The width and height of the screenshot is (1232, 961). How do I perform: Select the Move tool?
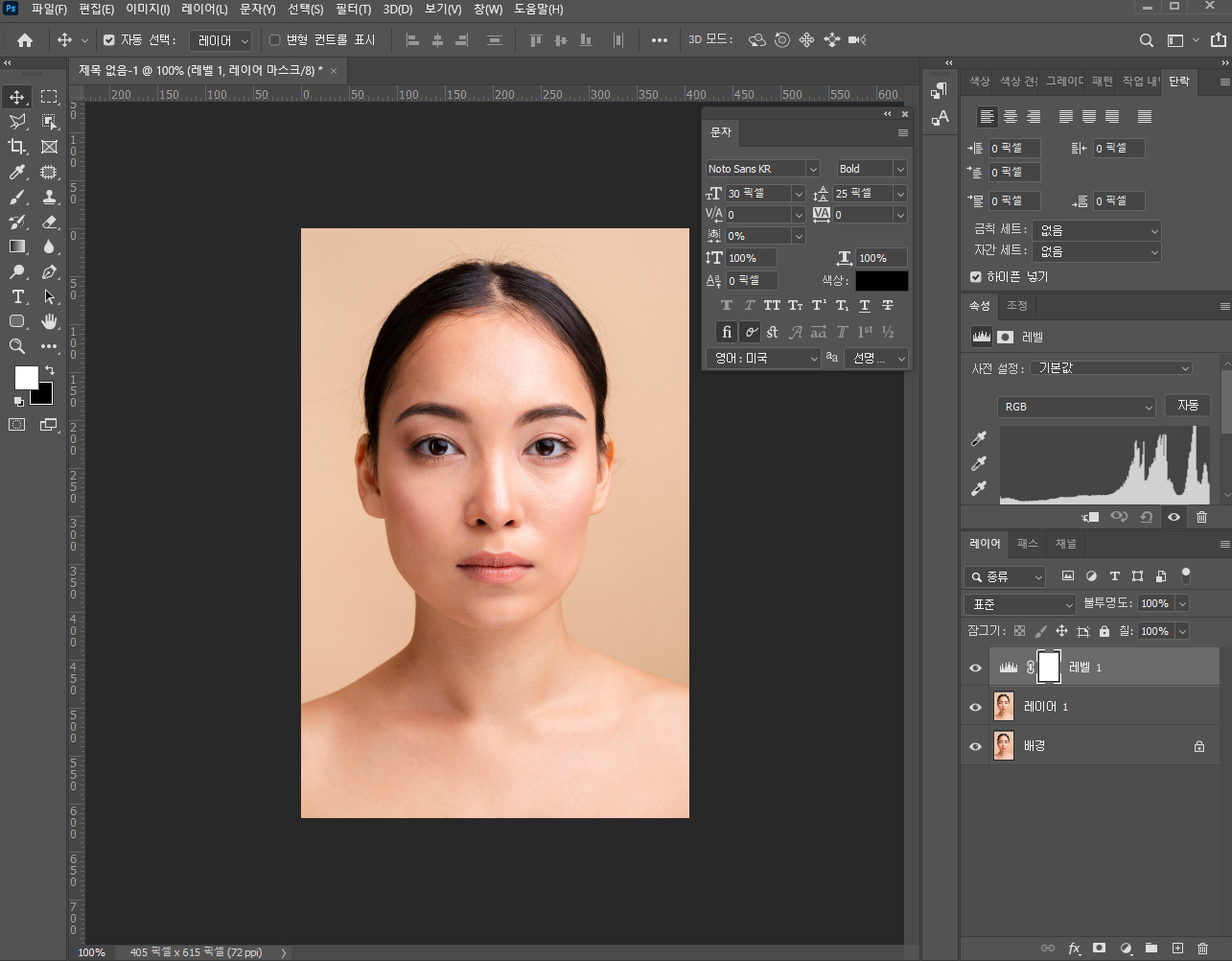coord(17,97)
